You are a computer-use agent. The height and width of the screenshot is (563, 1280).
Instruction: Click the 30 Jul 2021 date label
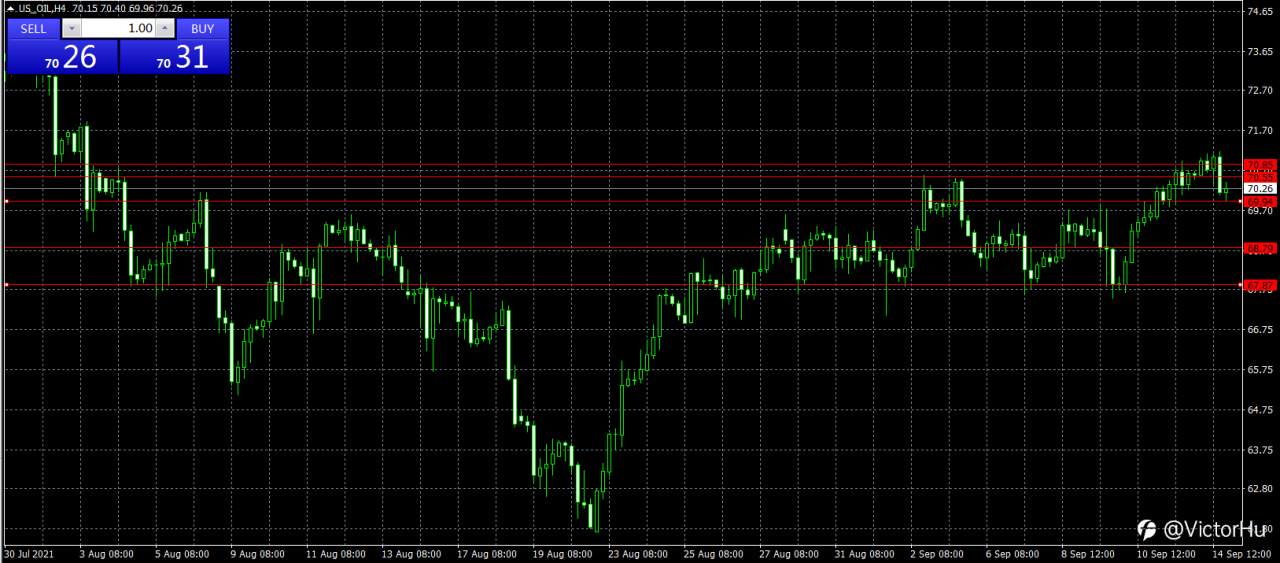point(27,553)
